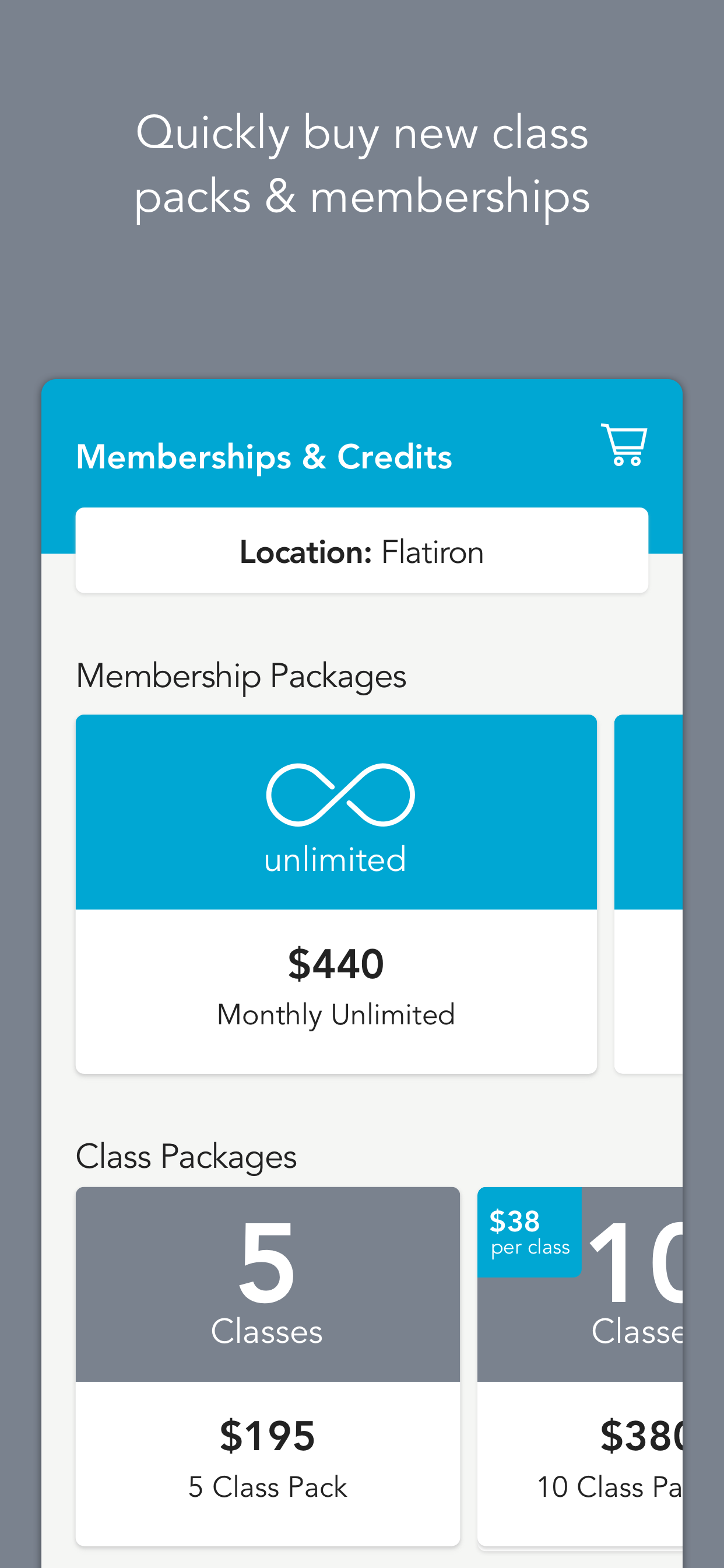Tap the Memberships & Credits title
The width and height of the screenshot is (724, 1568).
pos(263,457)
